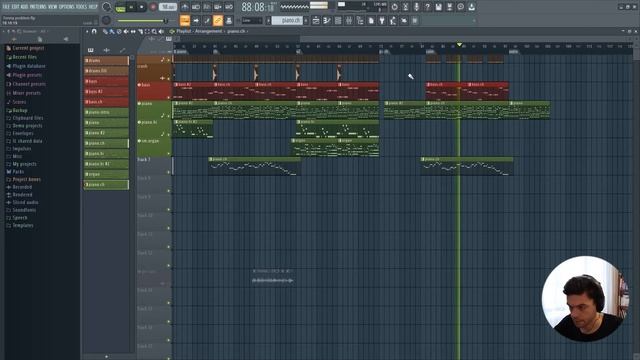Screen dimensions: 640x360
Task: Click the tempo field showing 98
Action: pyautogui.click(x=168, y=7)
